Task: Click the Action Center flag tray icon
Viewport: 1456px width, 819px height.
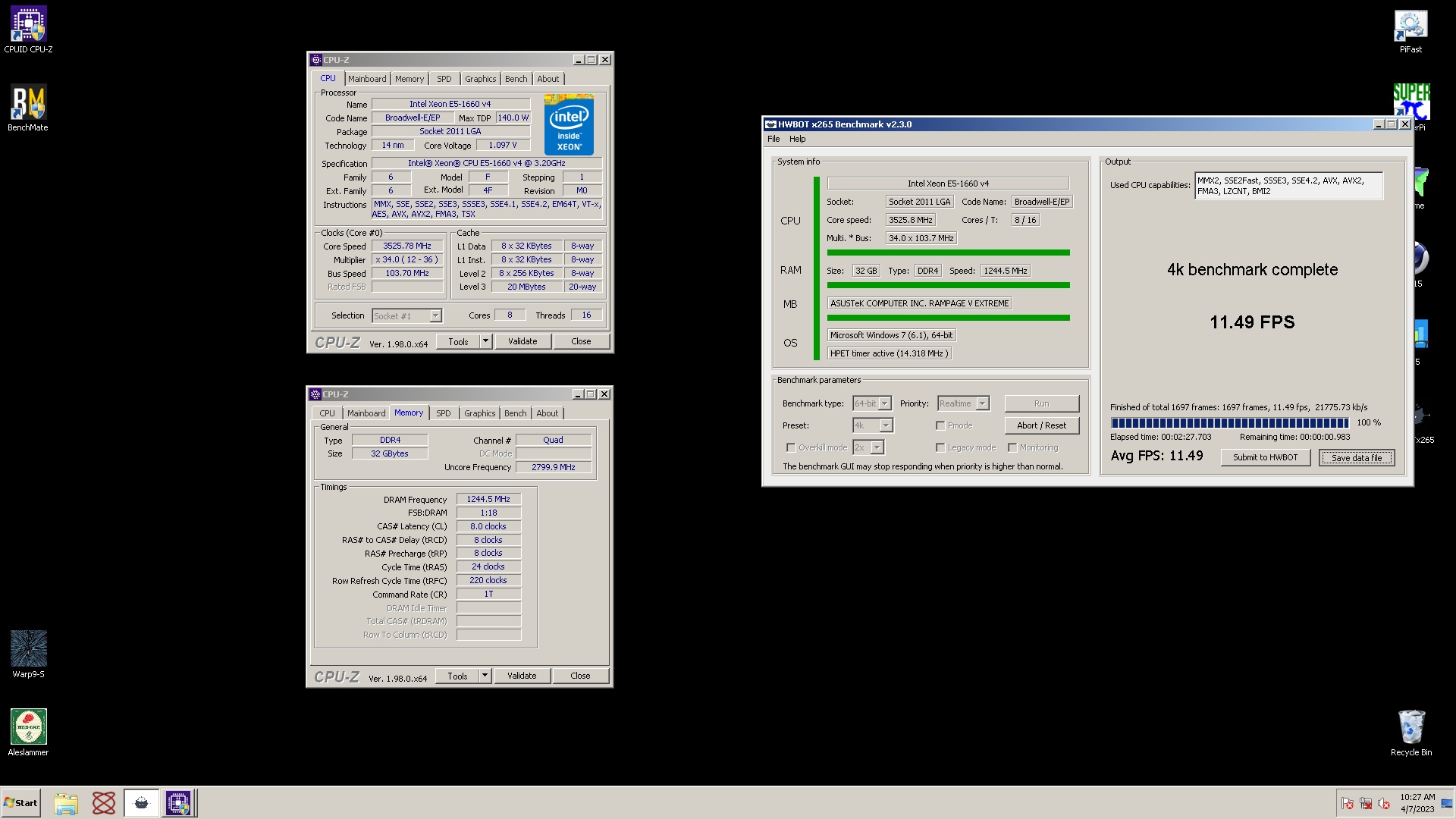Action: (1348, 804)
